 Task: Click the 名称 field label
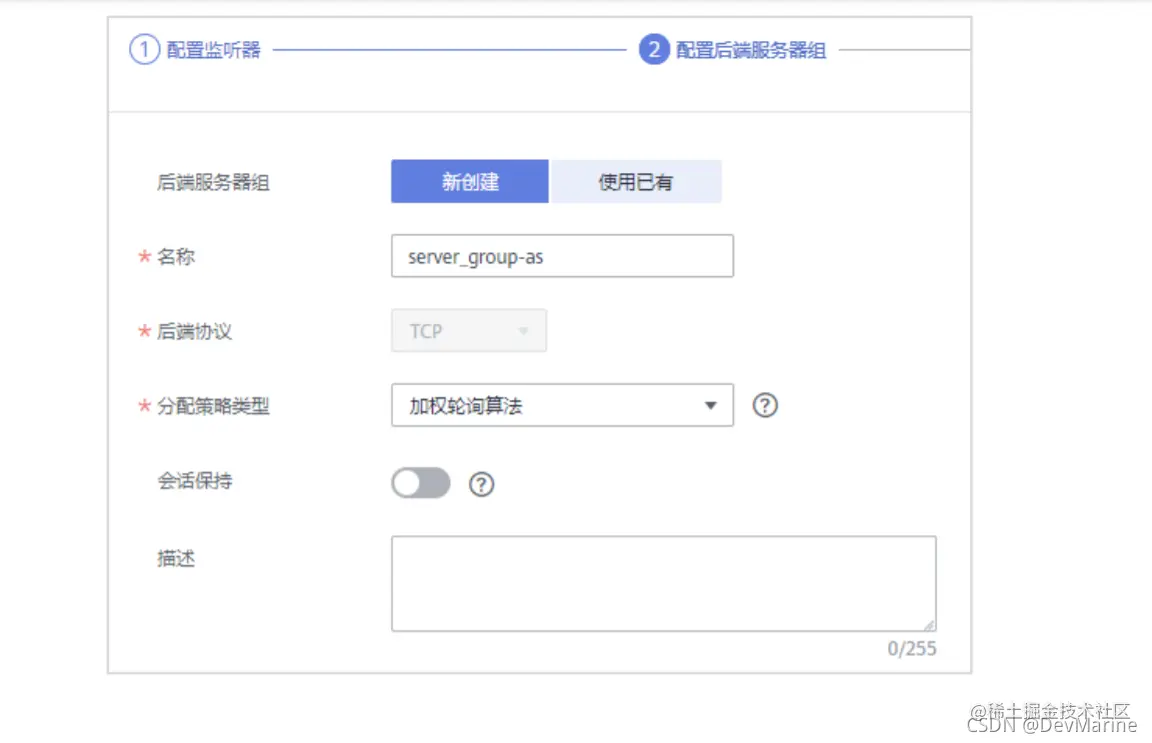click(176, 256)
